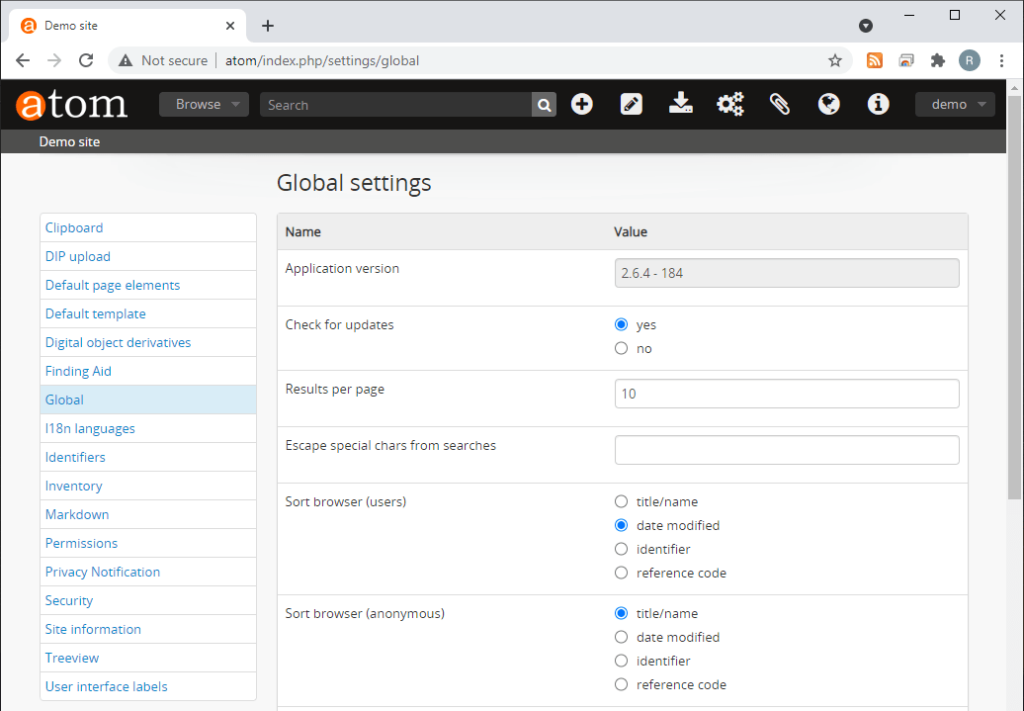Select reference code for Sort browser (users)
The width and height of the screenshot is (1024, 711).
(x=621, y=573)
